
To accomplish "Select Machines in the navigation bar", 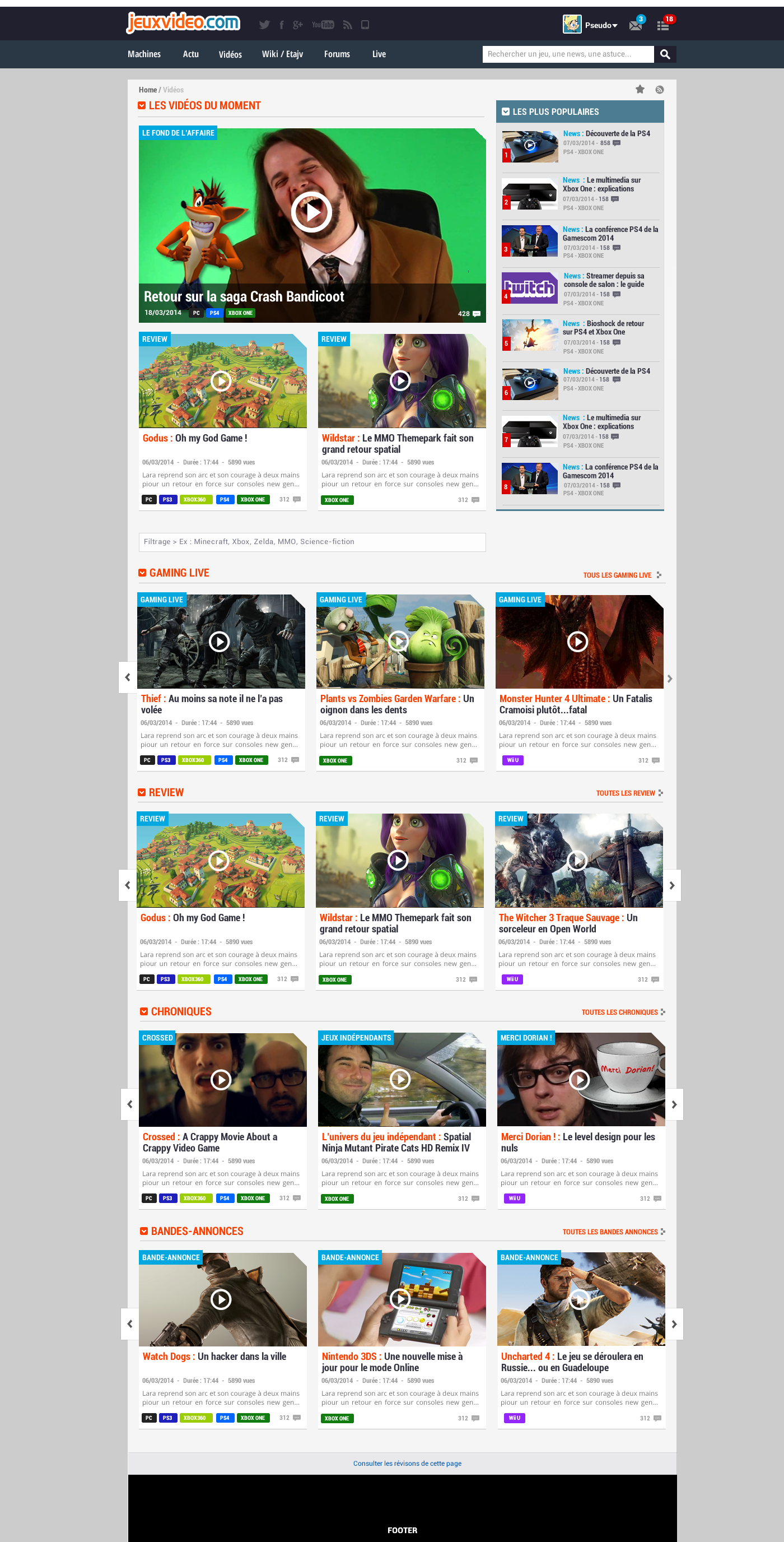I will [144, 54].
